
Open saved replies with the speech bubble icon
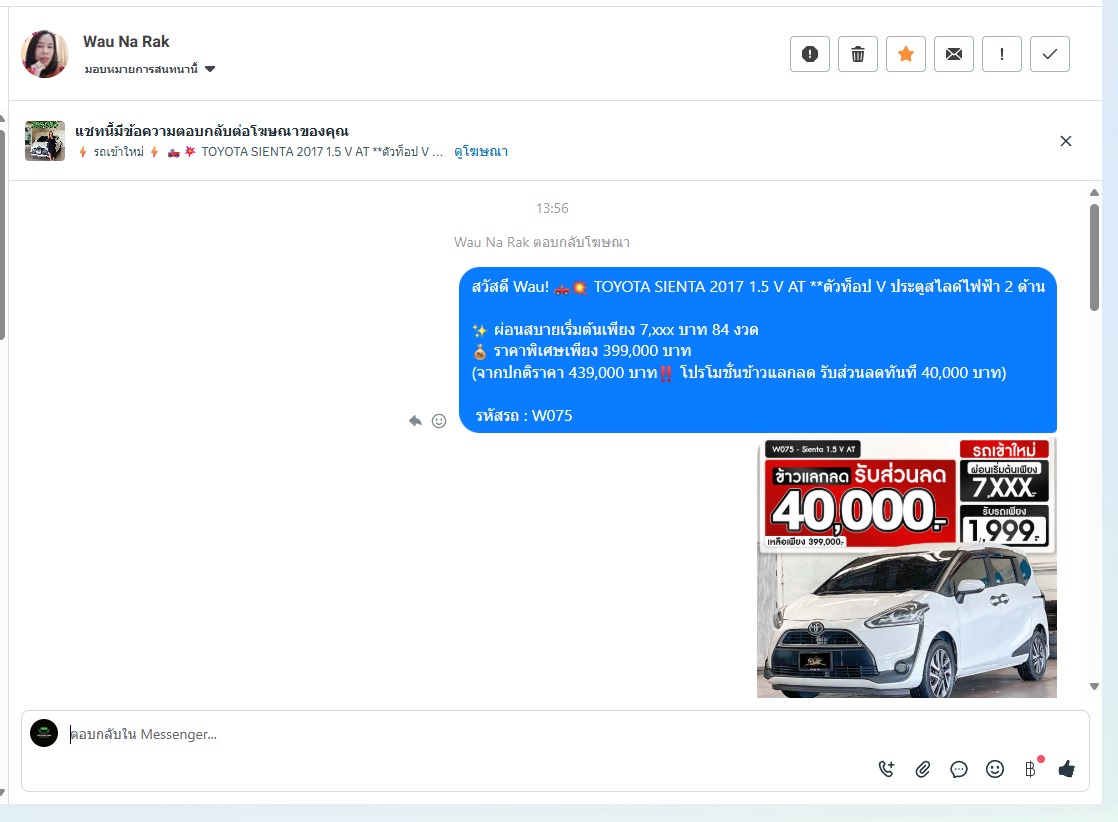tap(959, 769)
